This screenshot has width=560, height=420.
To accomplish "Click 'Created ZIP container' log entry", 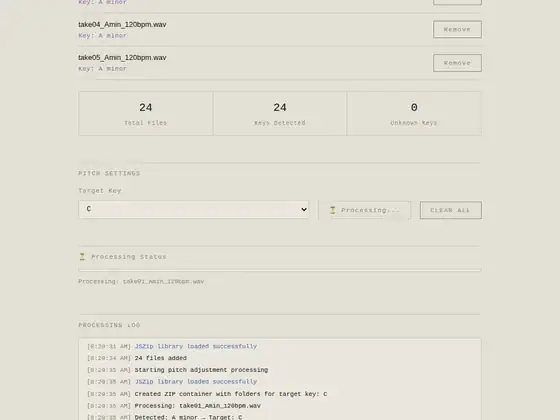I will point(231,394).
